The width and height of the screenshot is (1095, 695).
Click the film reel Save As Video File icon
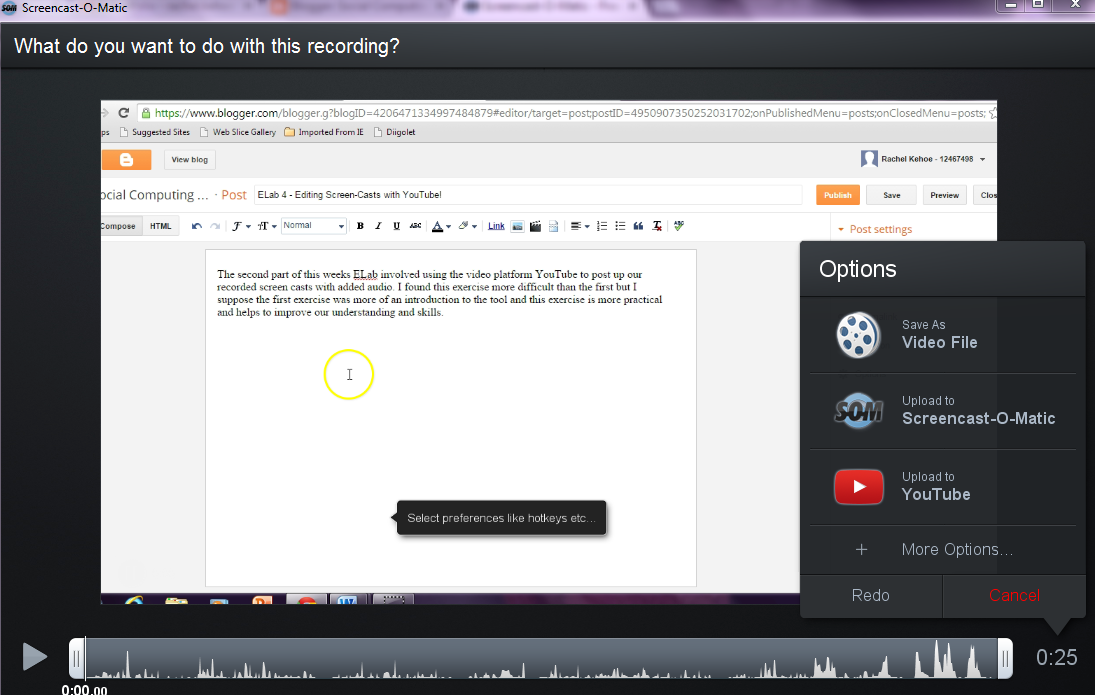[x=858, y=335]
